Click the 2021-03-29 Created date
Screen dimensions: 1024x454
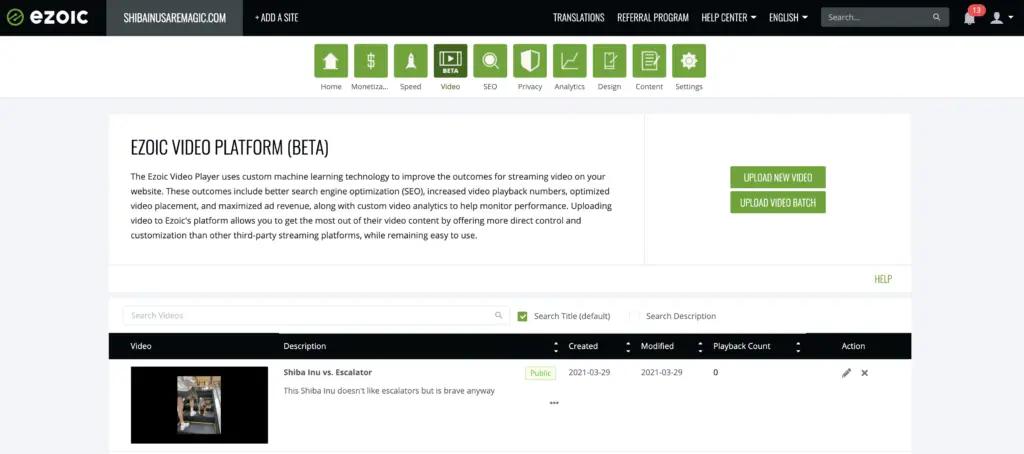[589, 372]
